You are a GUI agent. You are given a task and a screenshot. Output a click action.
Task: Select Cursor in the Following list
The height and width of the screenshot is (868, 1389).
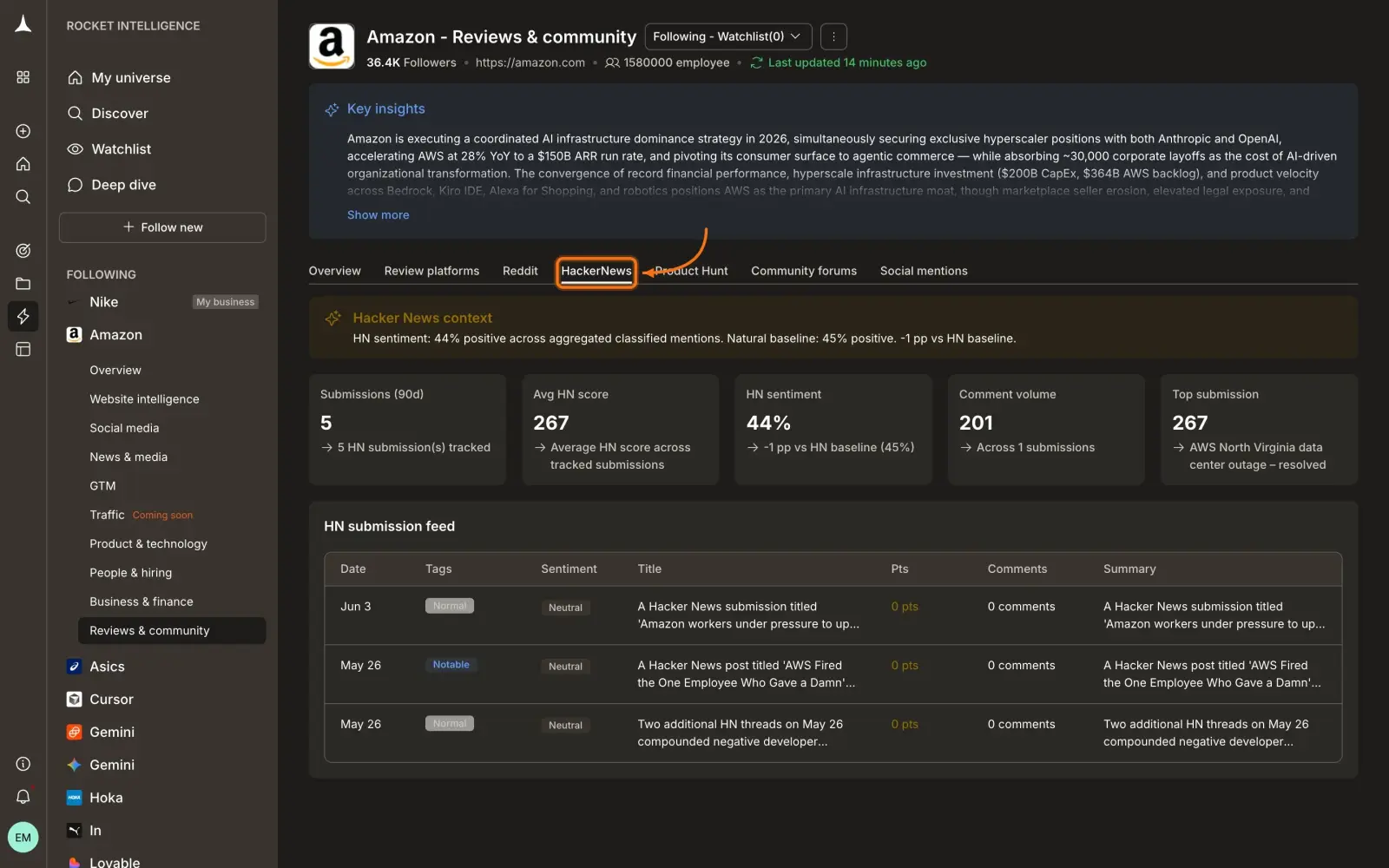tap(111, 700)
